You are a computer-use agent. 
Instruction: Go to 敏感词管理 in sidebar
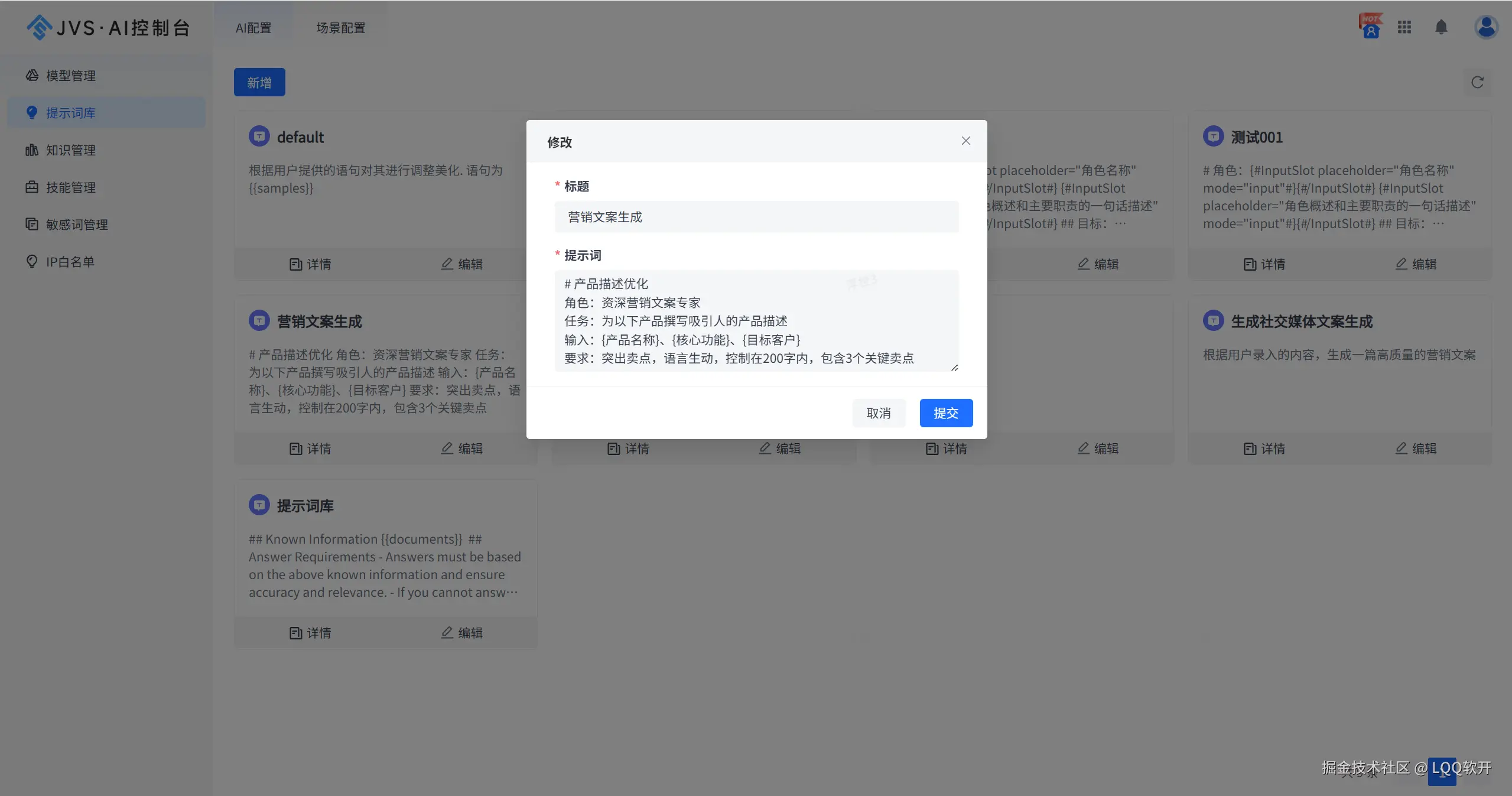pos(76,225)
